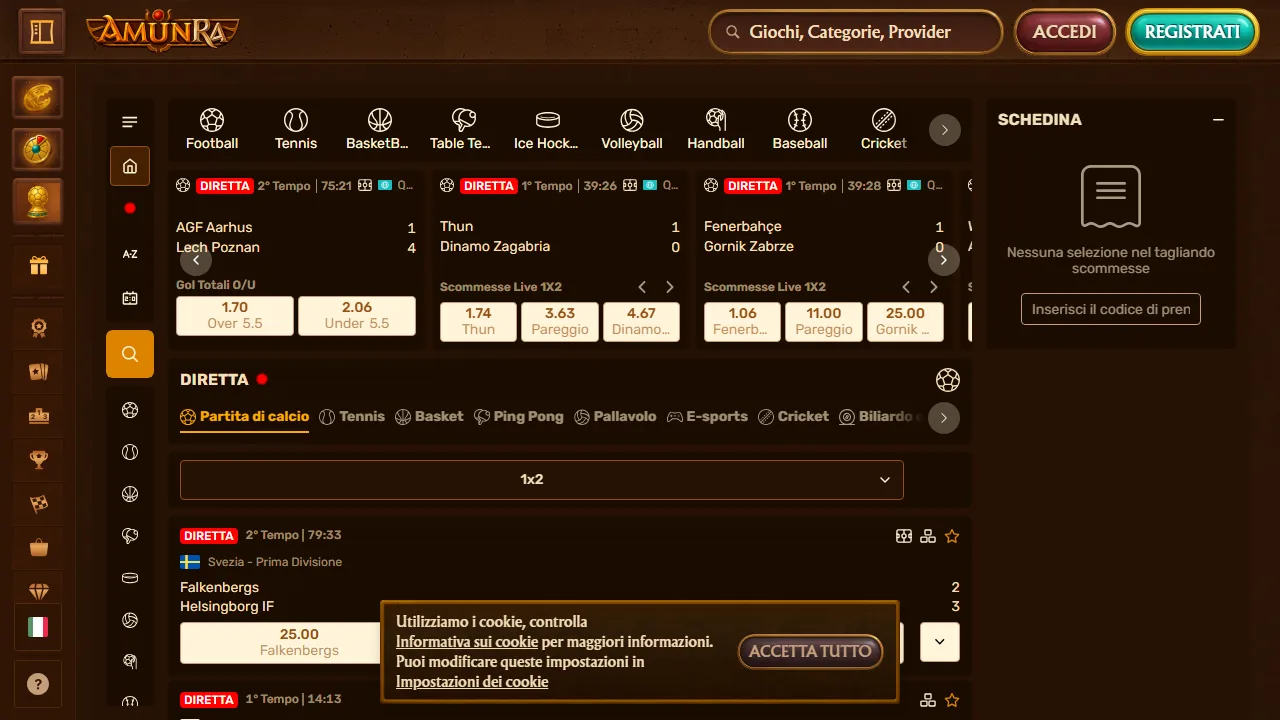Open Impostazioni dei cookie link

[472, 682]
